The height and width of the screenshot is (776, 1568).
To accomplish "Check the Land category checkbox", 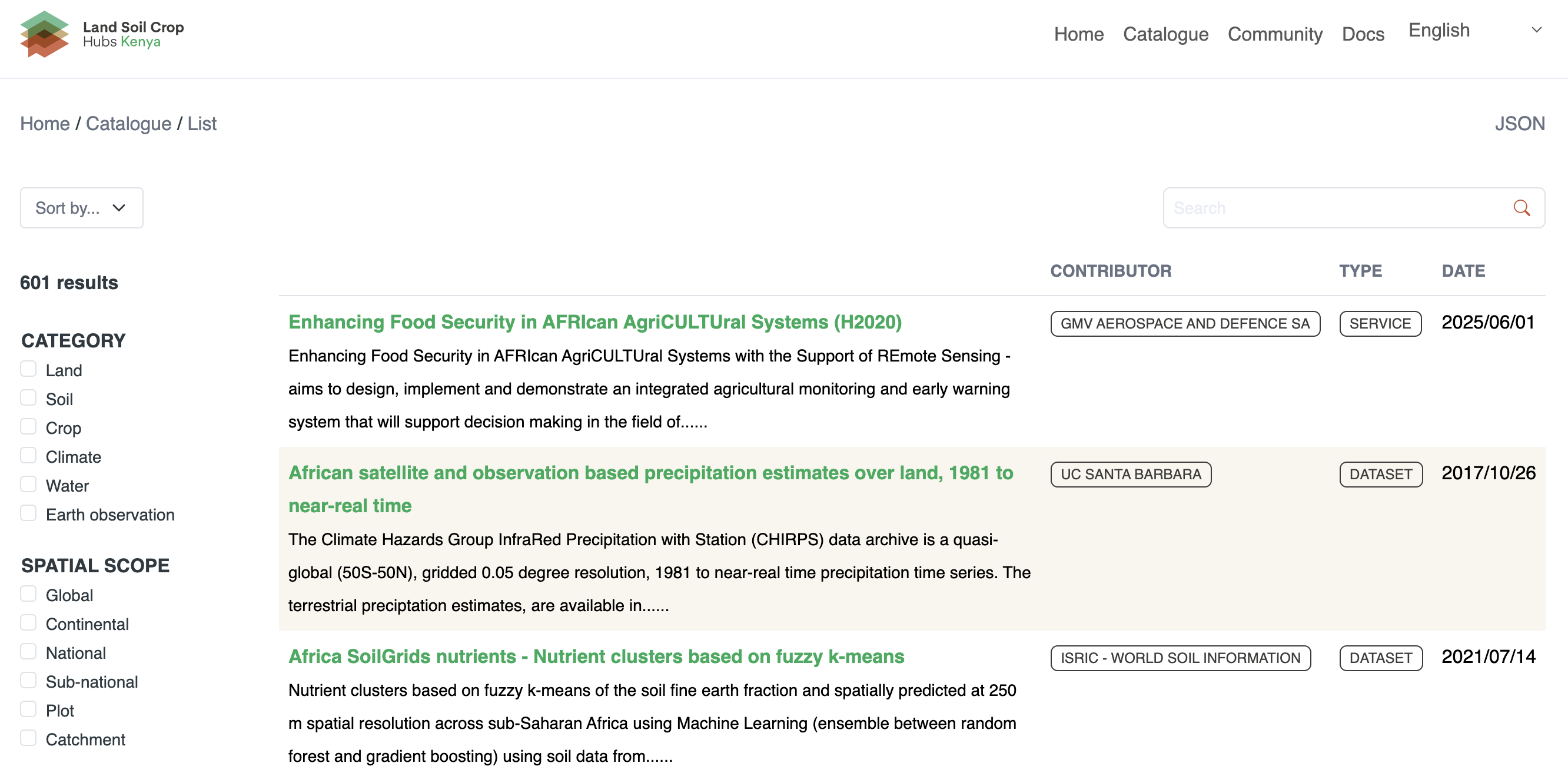I will pos(29,369).
